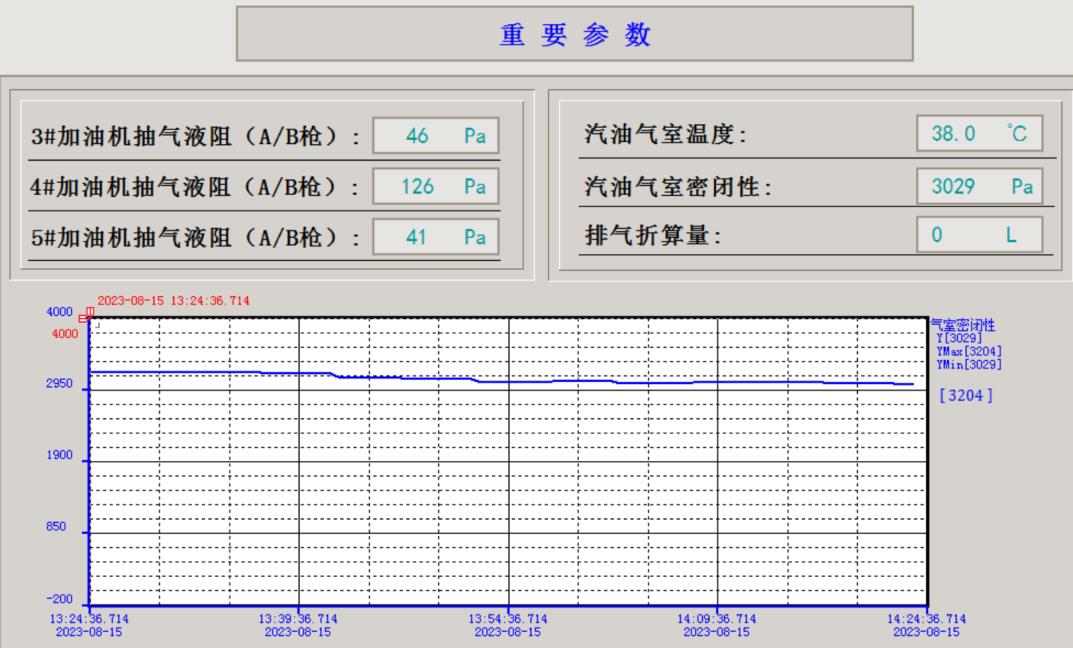
Task: Click the 1900 y-axis label
Action: (x=60, y=455)
